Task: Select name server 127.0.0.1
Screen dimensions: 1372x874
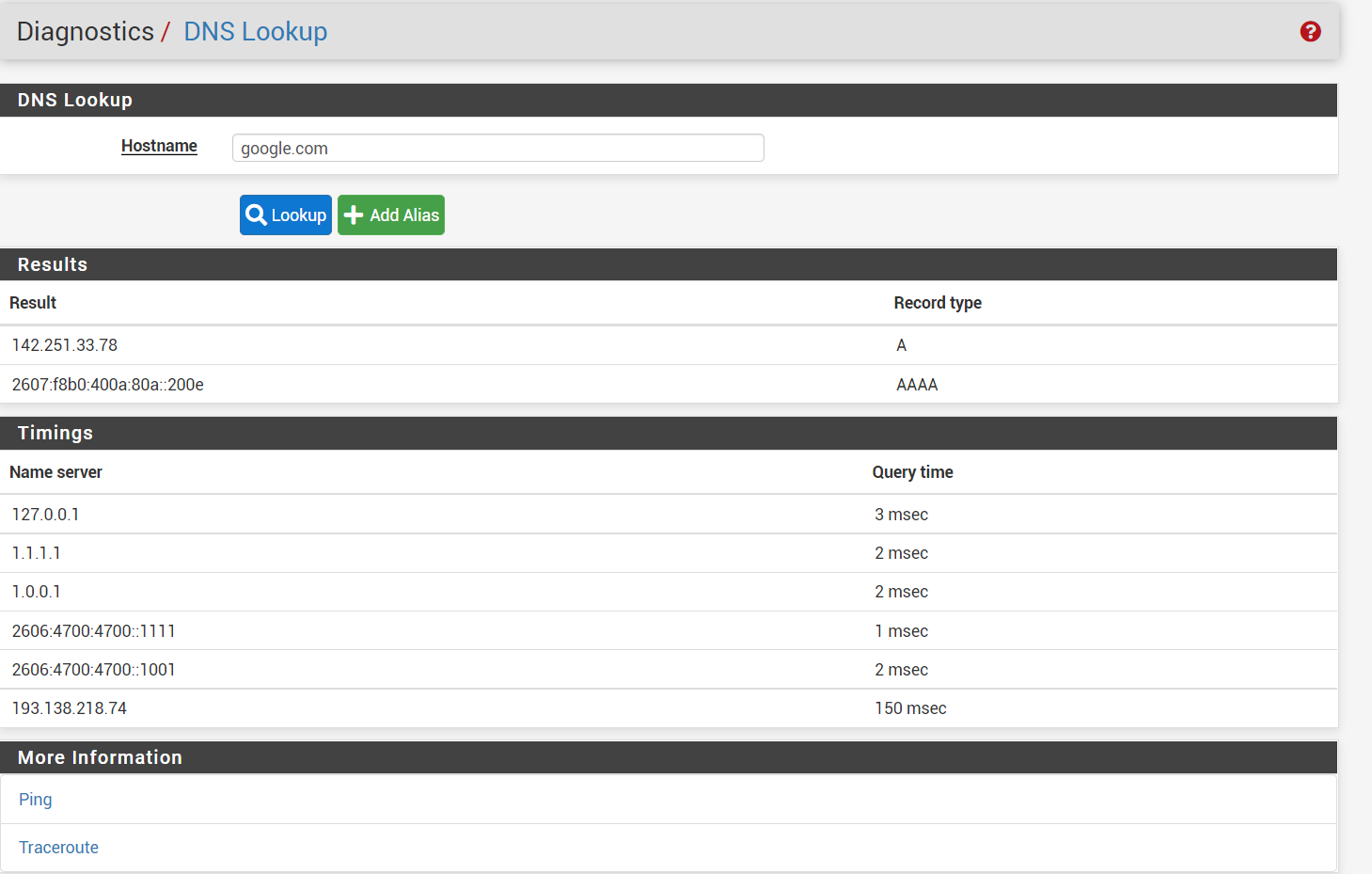Action: [x=45, y=515]
